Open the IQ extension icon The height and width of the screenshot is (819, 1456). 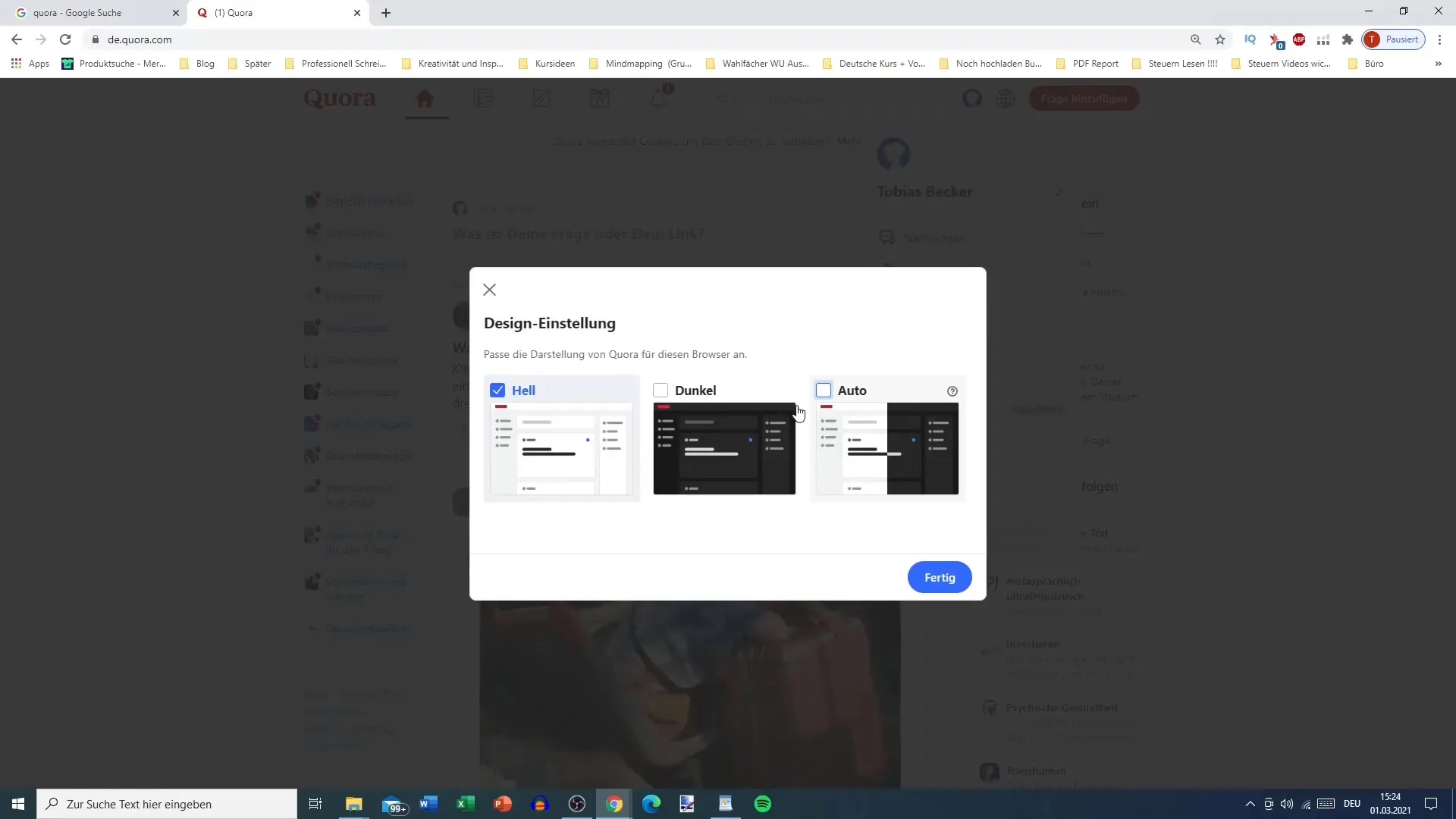[1250, 39]
